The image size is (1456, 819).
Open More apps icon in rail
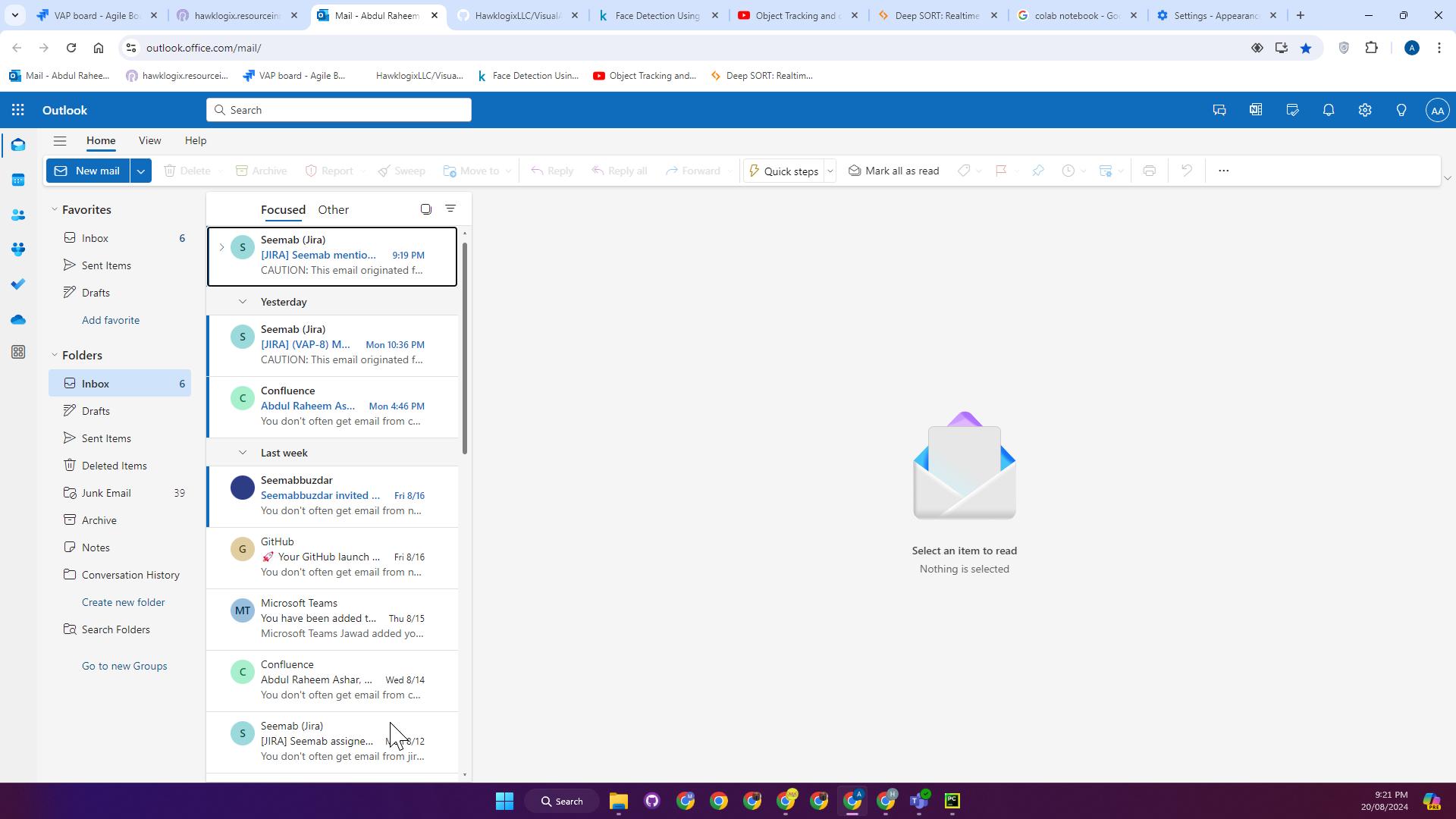coord(18,352)
